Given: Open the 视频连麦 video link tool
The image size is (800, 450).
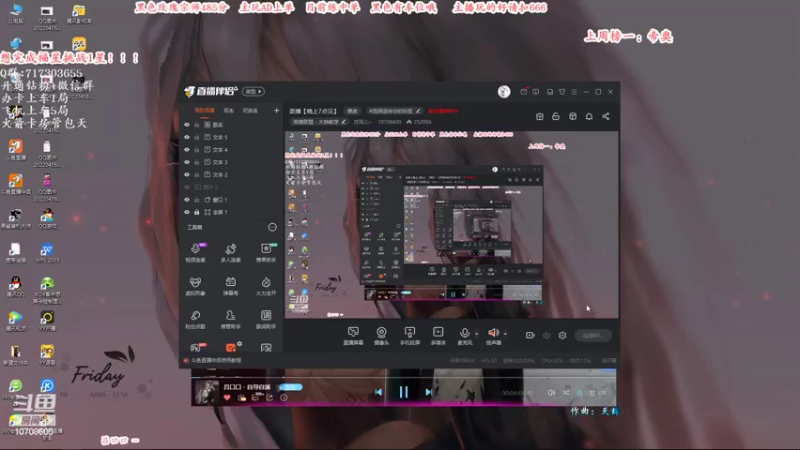Looking at the screenshot, I should (195, 253).
